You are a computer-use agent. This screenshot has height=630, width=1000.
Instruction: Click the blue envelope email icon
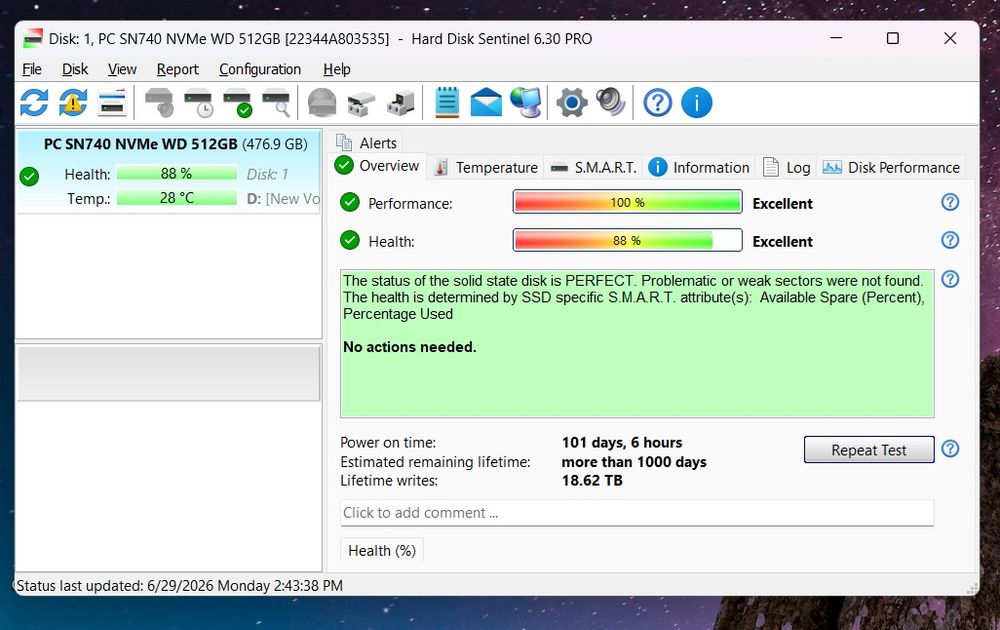click(486, 103)
